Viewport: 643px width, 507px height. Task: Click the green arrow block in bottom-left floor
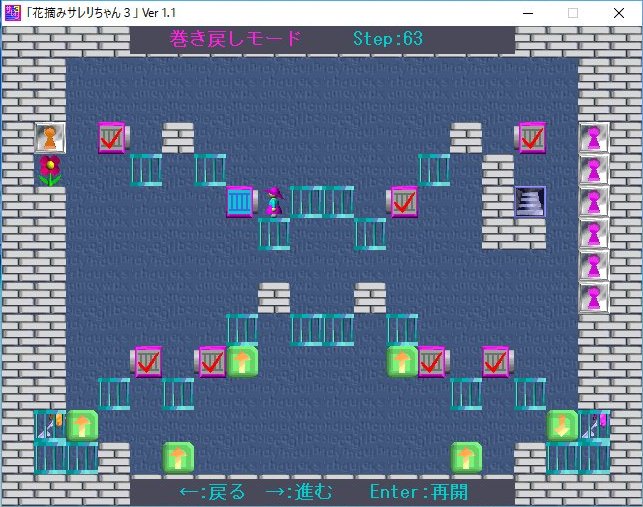pyautogui.click(x=178, y=457)
